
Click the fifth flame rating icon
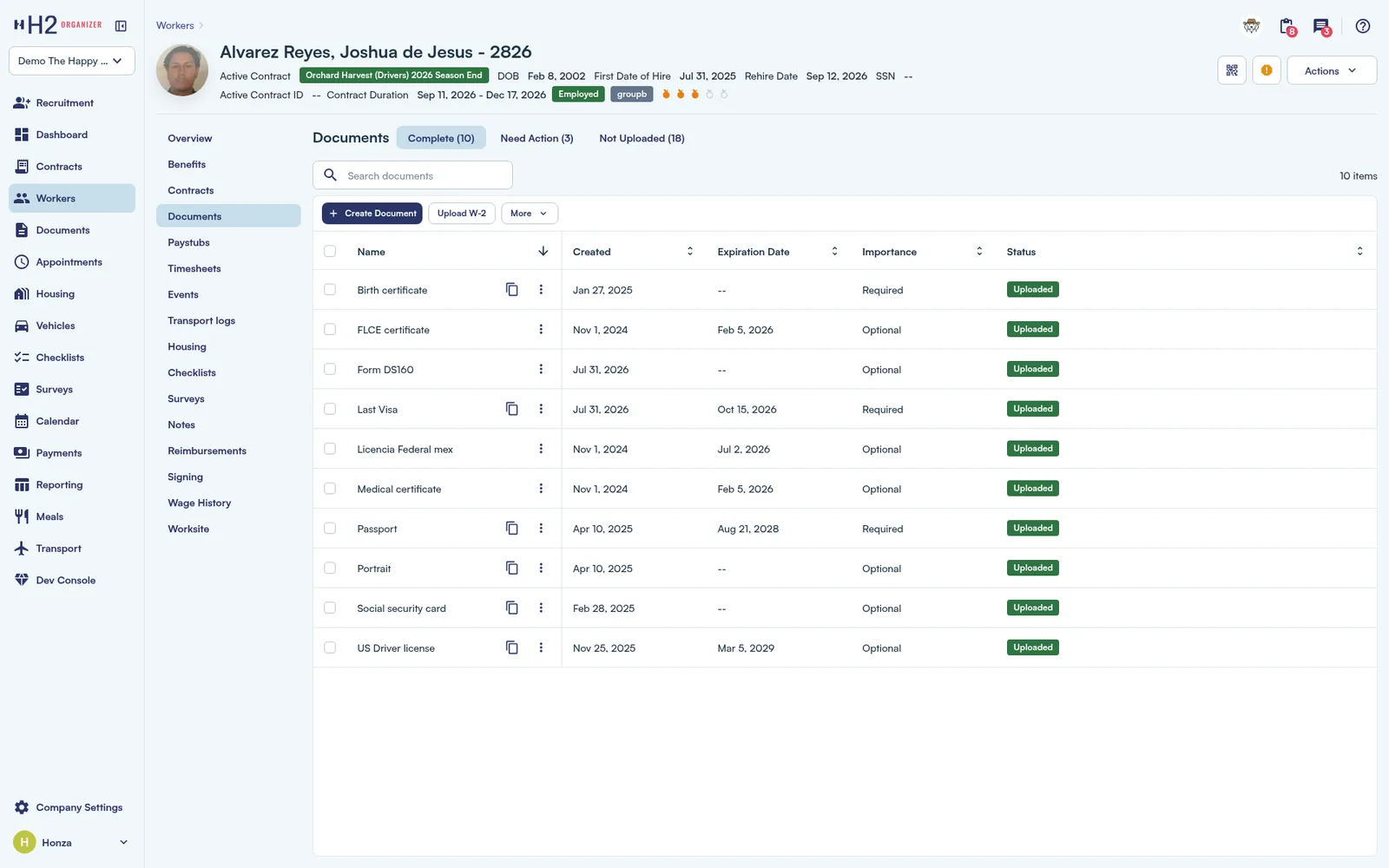(x=723, y=94)
